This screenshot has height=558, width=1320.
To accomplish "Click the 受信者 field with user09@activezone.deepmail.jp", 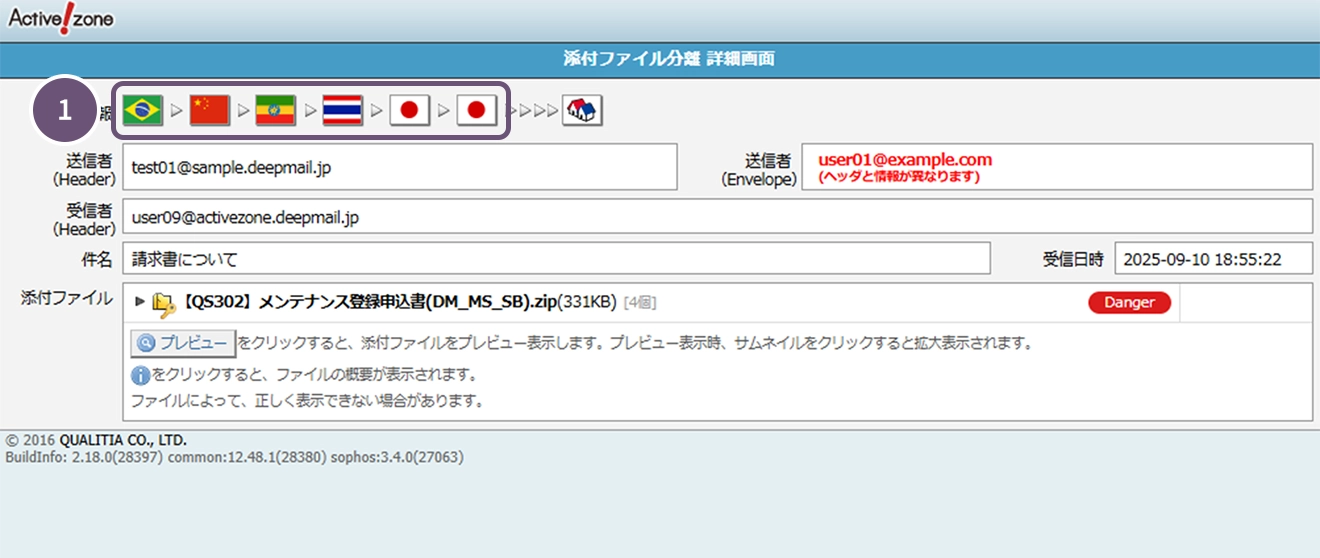I will [716, 216].
